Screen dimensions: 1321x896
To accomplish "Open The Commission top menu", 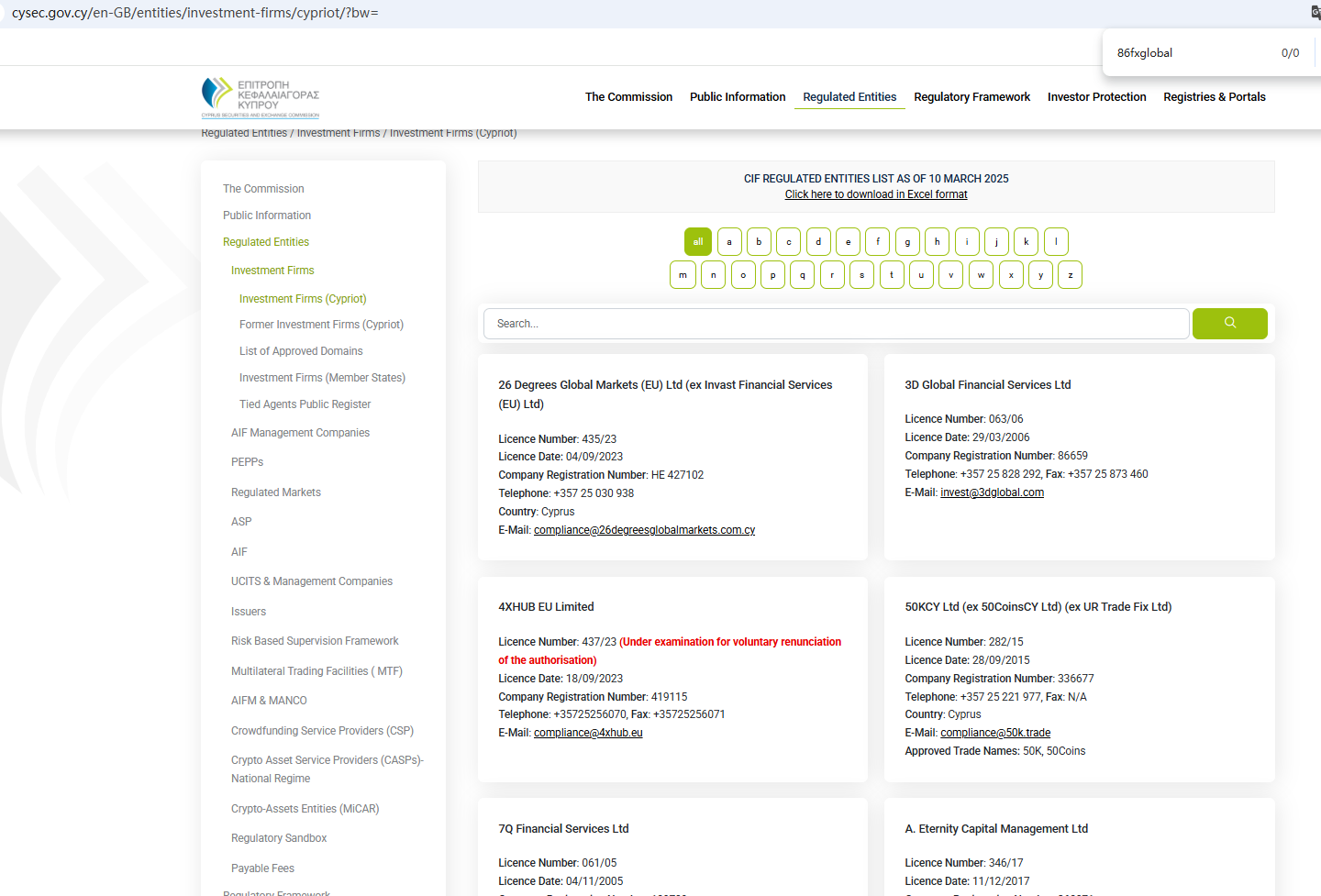I will pos(628,97).
